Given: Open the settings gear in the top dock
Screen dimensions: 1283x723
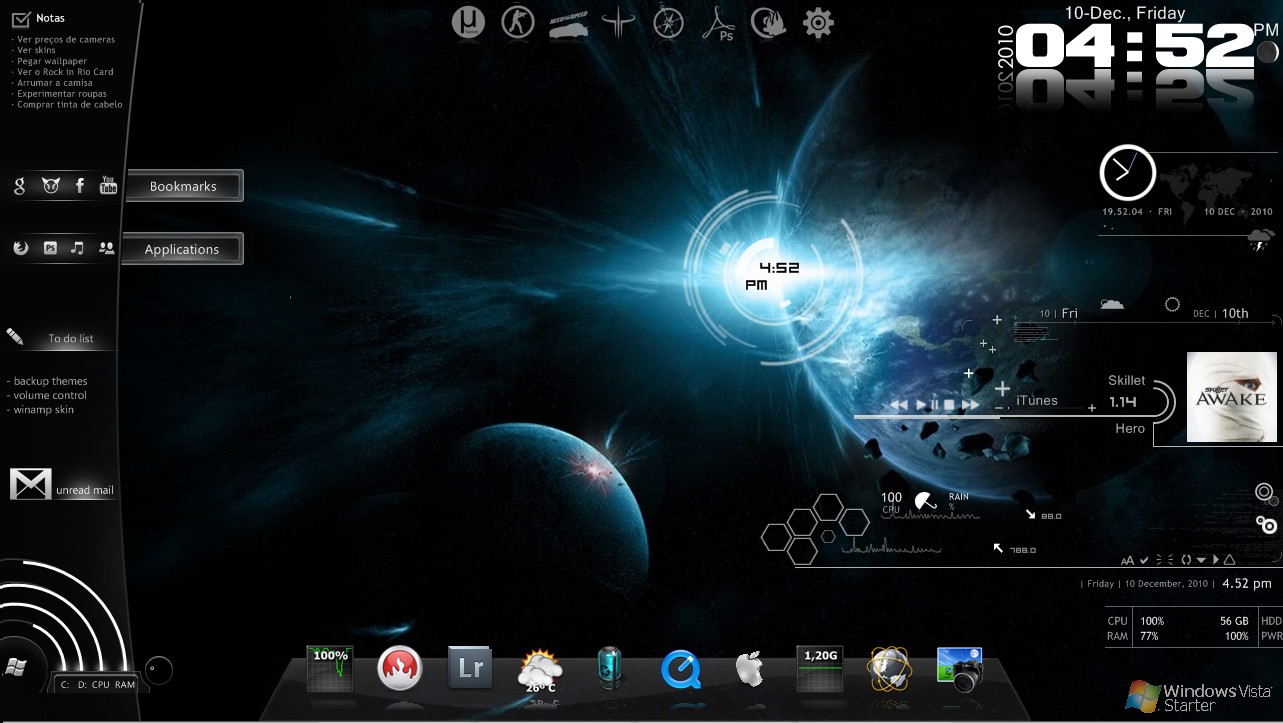Looking at the screenshot, I should (817, 22).
